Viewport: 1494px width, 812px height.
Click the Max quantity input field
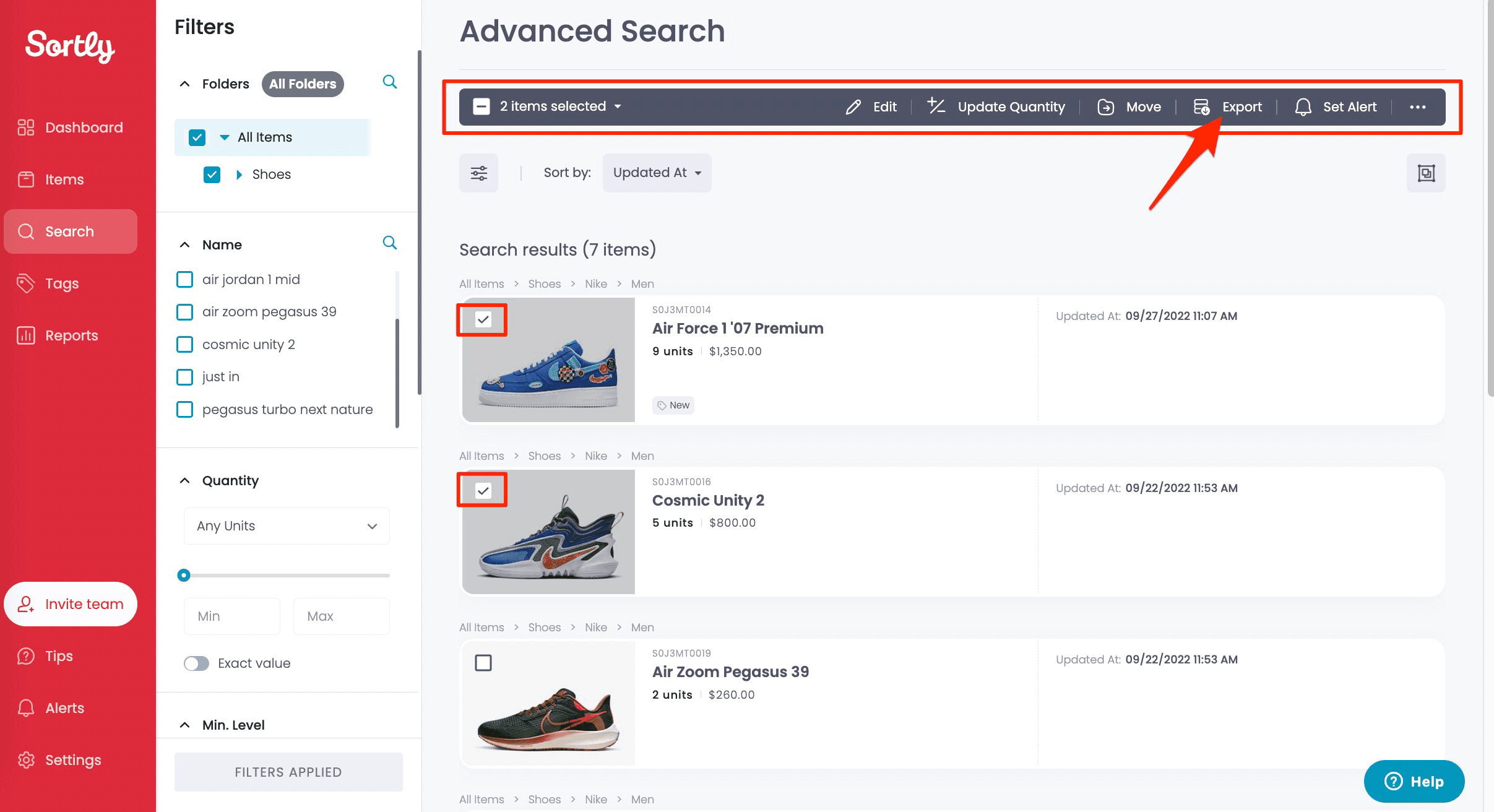tap(342, 616)
